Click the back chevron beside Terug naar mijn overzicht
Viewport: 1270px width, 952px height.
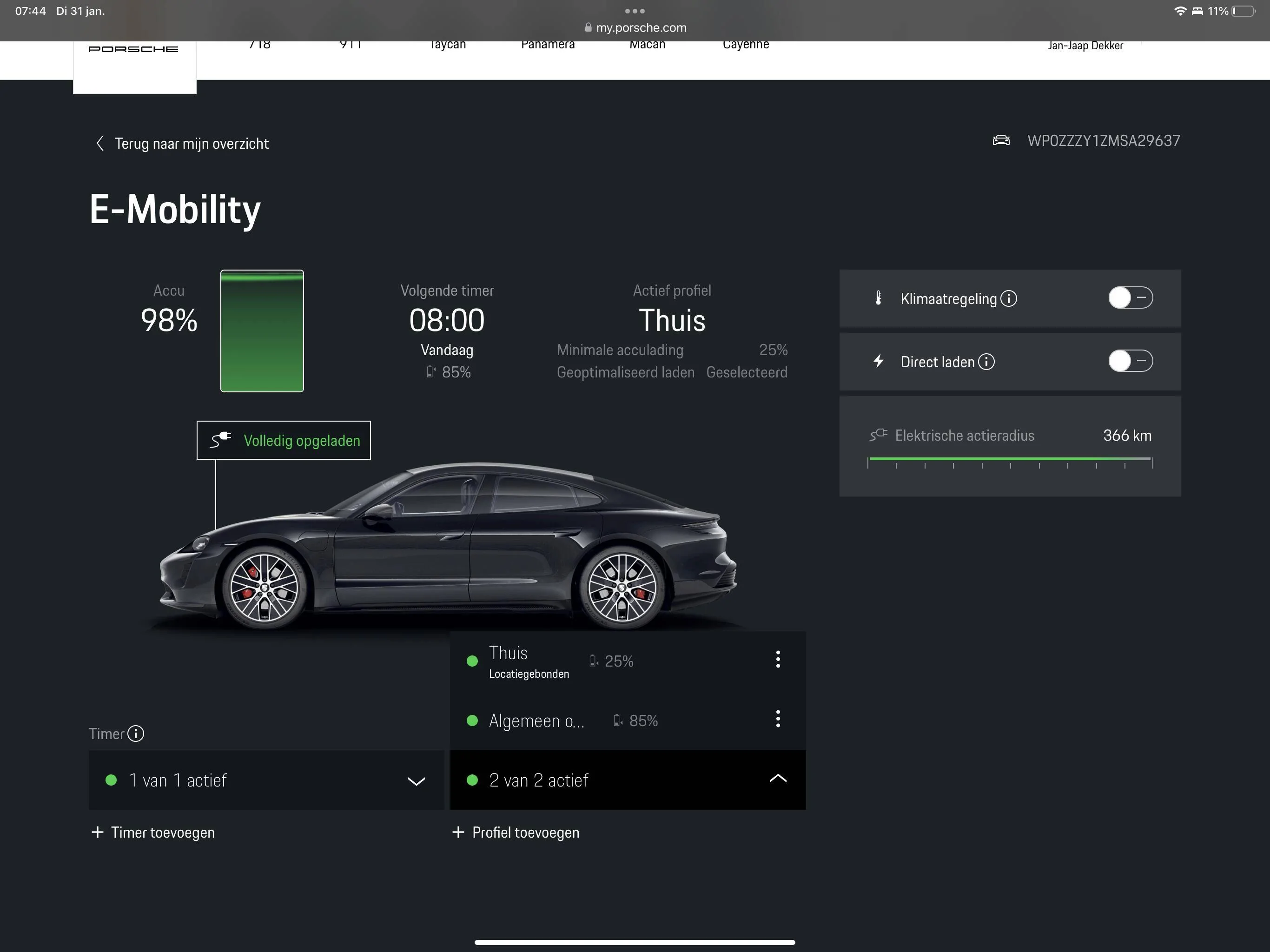click(100, 143)
